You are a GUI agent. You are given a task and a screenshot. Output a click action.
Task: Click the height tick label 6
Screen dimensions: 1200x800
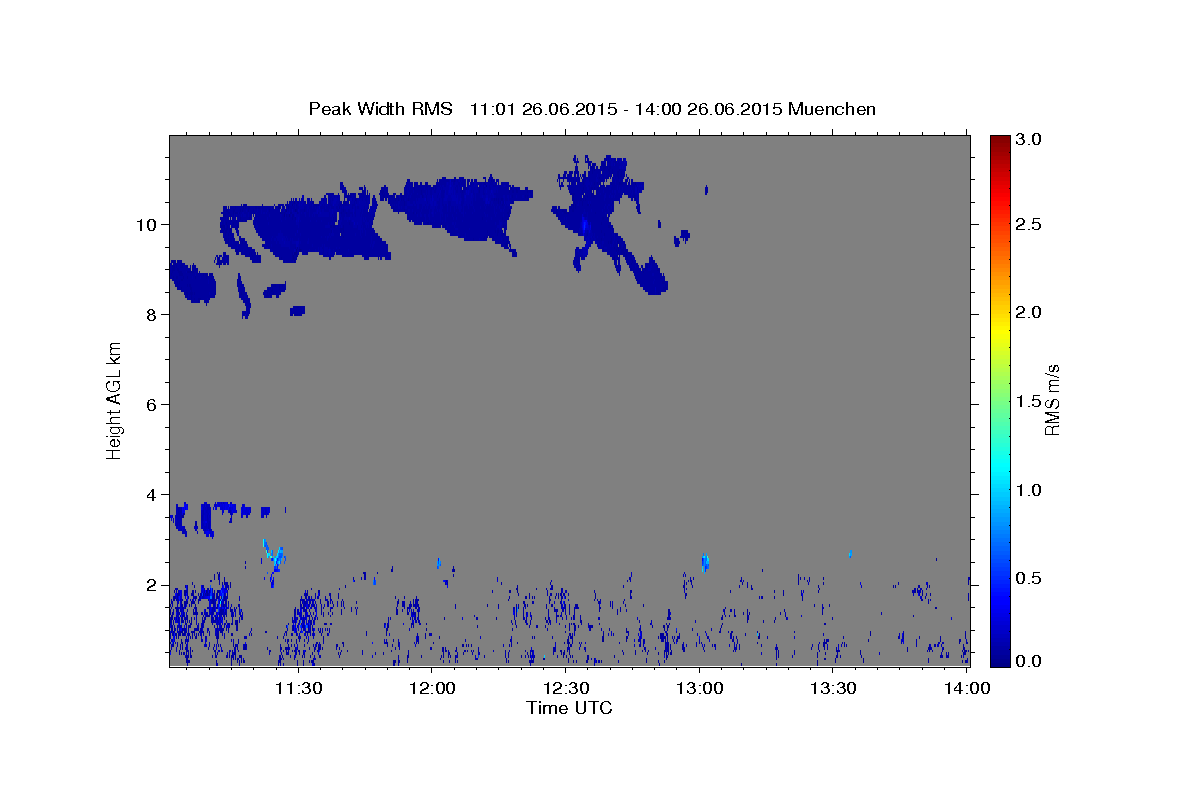coord(152,404)
